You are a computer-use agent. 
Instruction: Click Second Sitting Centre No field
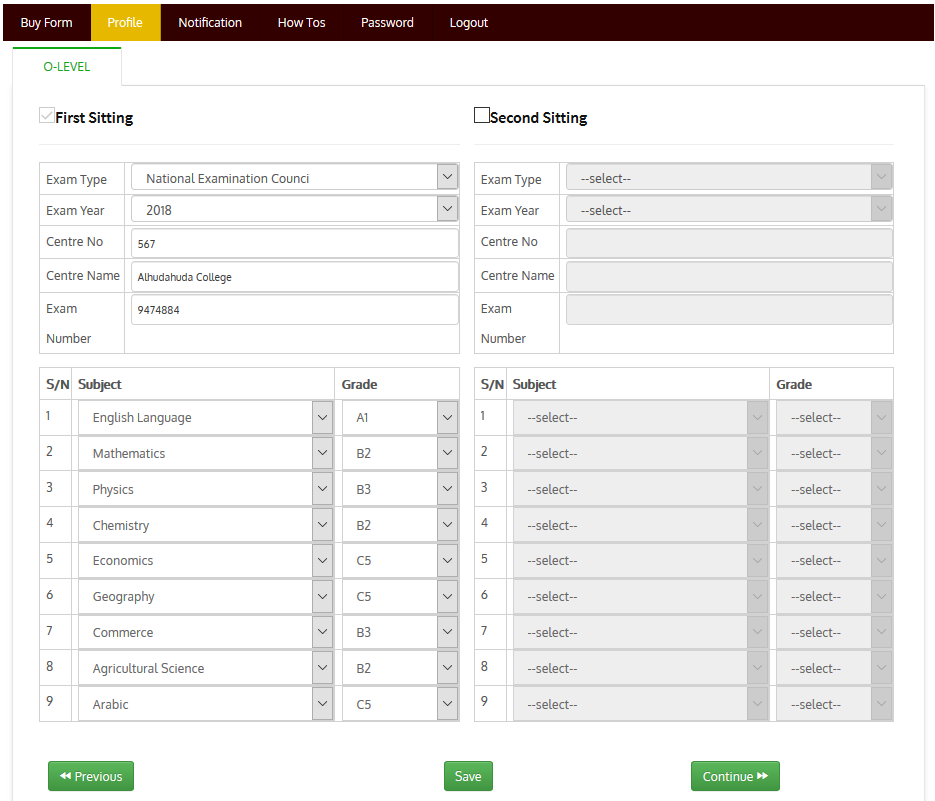(x=729, y=243)
